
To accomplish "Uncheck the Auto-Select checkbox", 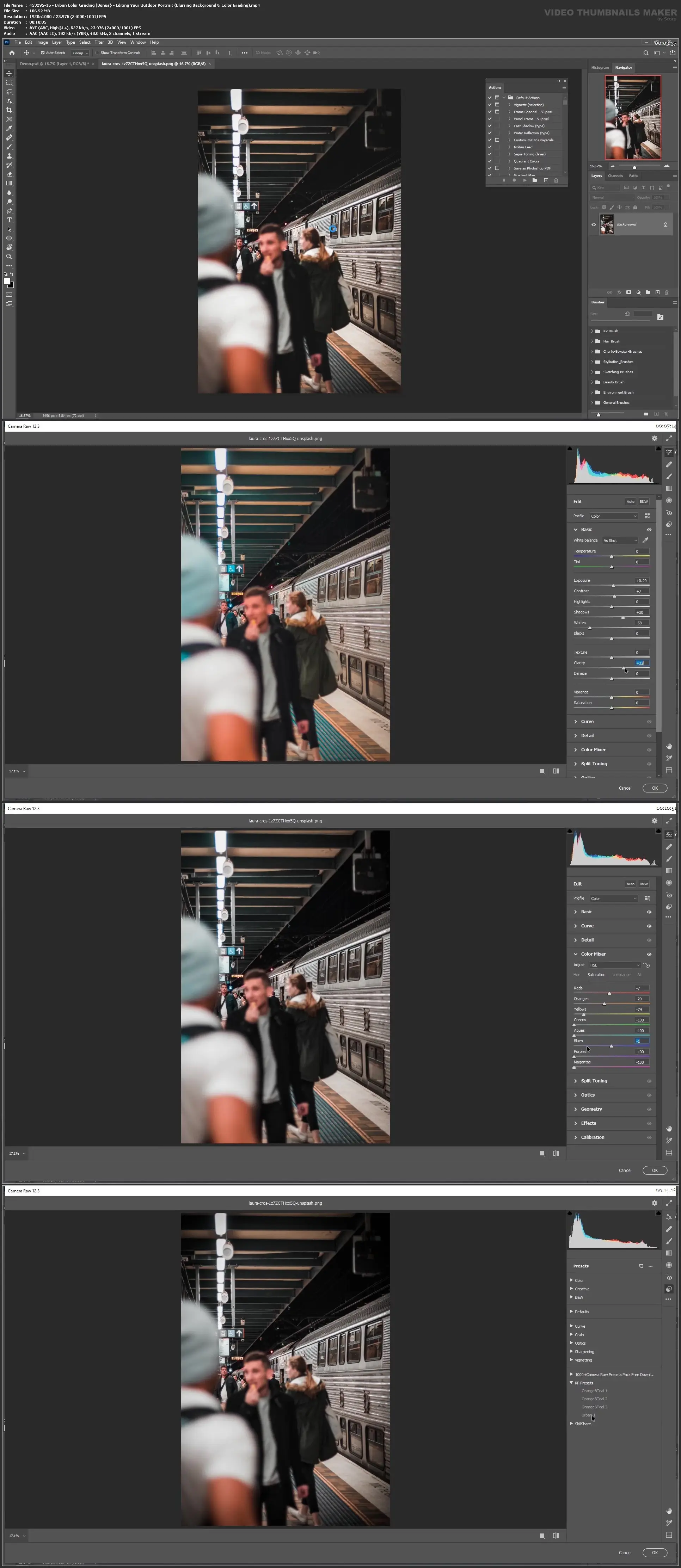I will 43,53.
